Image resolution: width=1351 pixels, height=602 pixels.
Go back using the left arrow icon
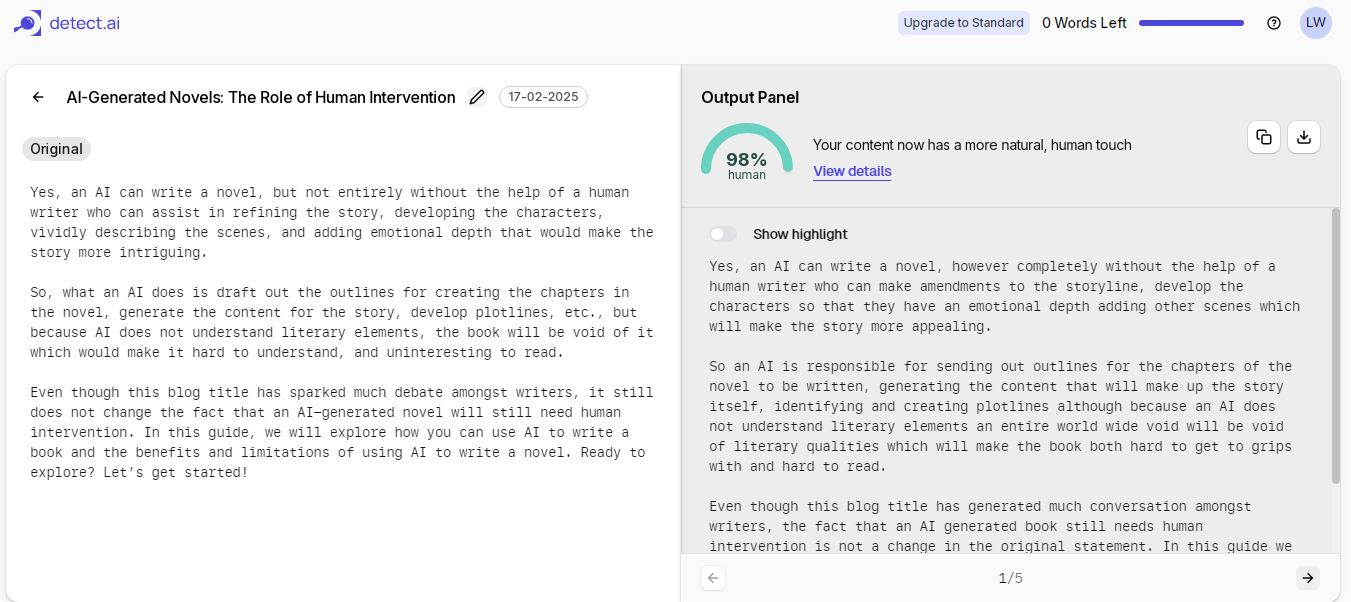click(38, 97)
